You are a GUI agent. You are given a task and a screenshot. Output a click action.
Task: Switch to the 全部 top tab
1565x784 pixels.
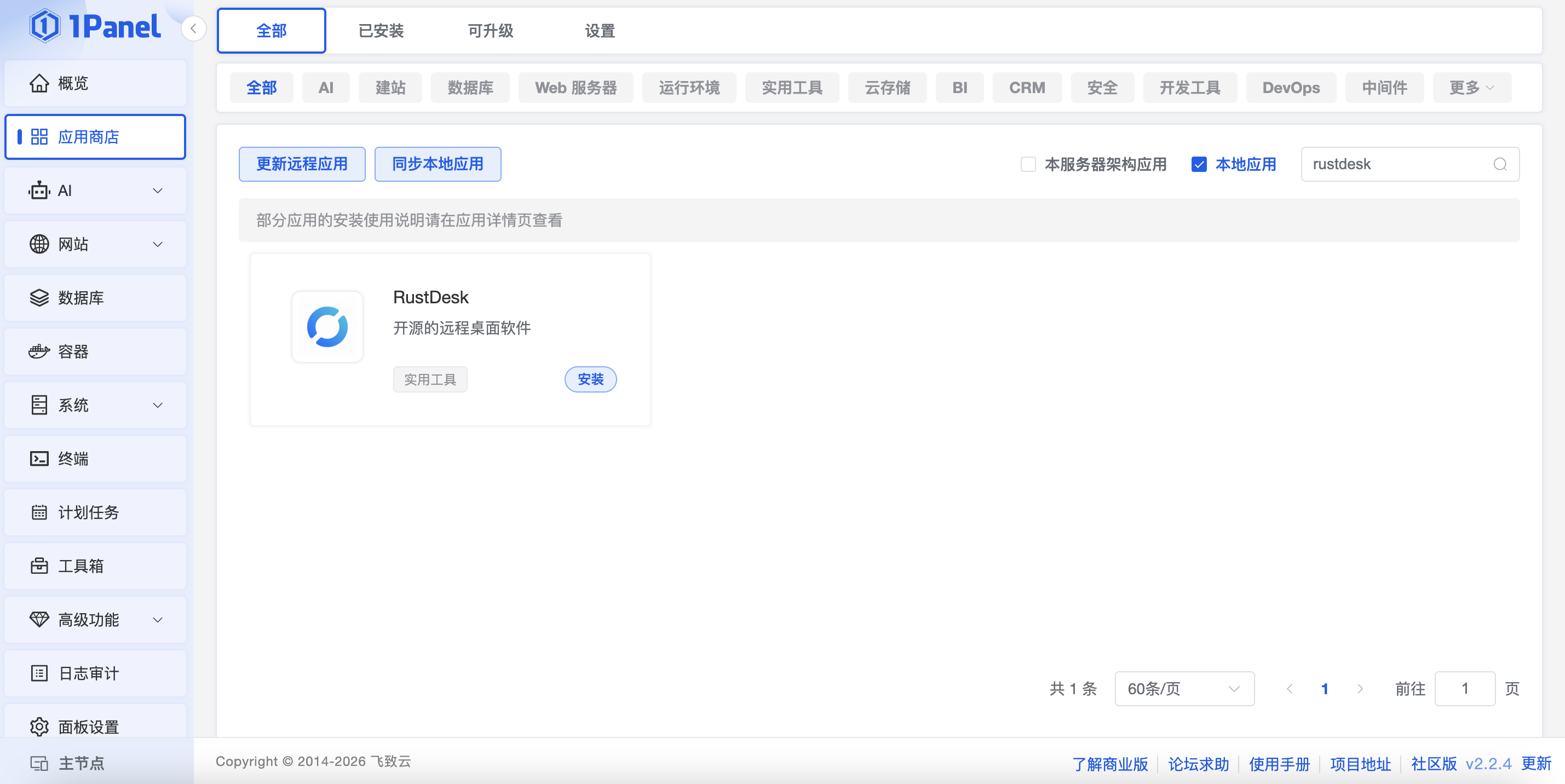[x=271, y=30]
